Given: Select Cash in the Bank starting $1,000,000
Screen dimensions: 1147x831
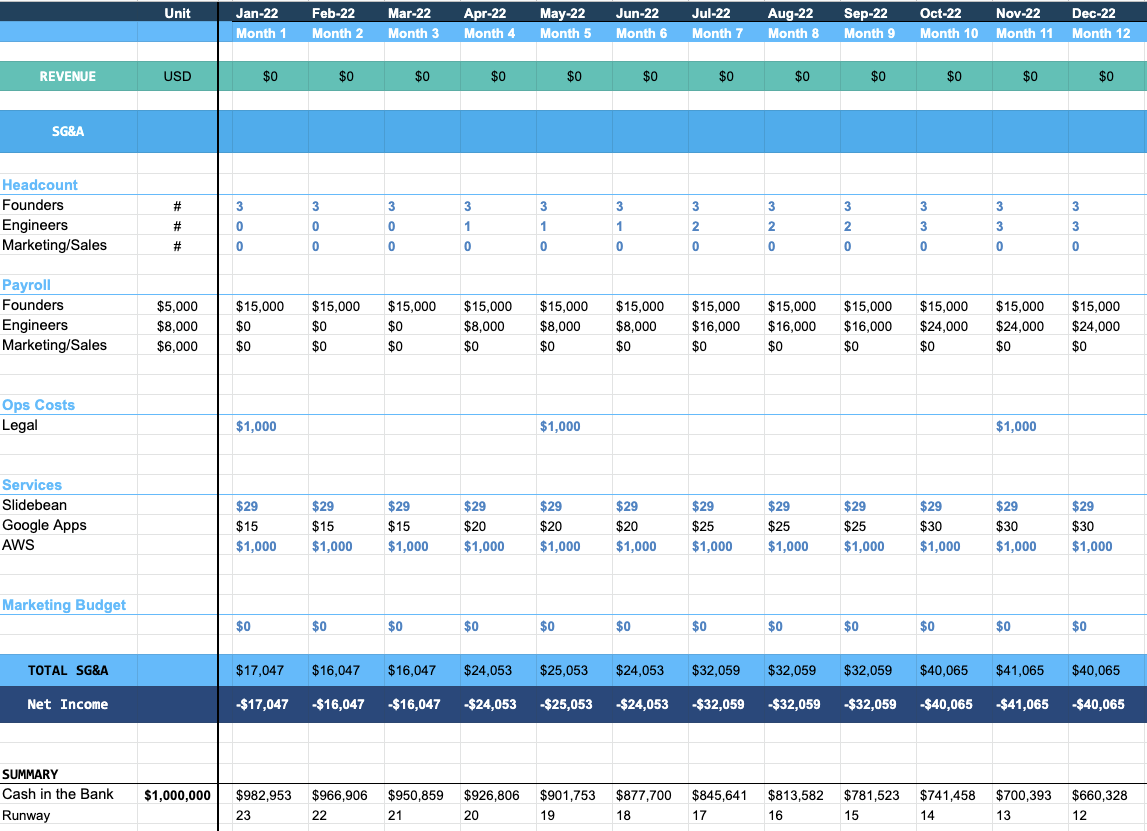Looking at the screenshot, I should click(177, 795).
